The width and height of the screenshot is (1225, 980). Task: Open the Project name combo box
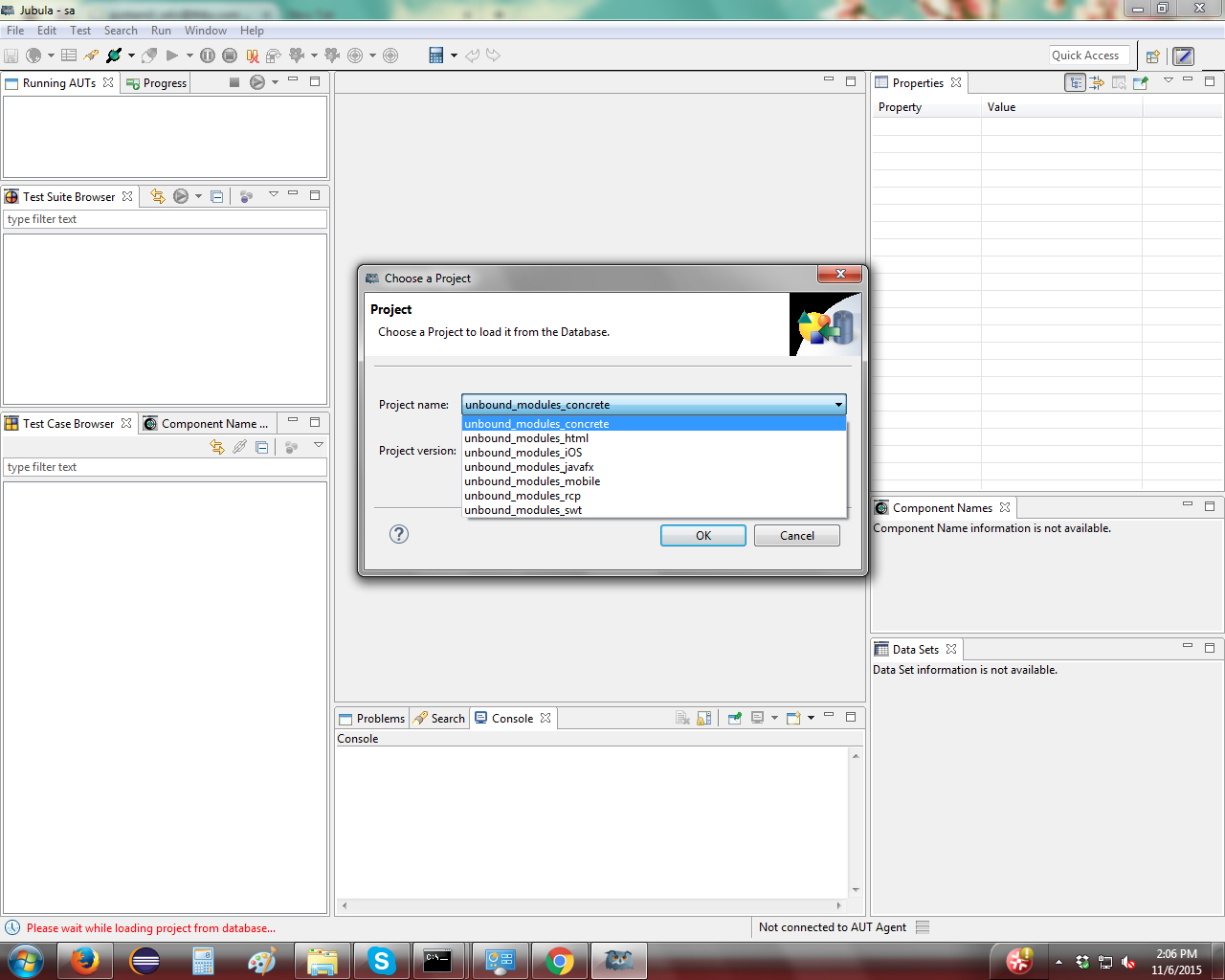(x=654, y=405)
